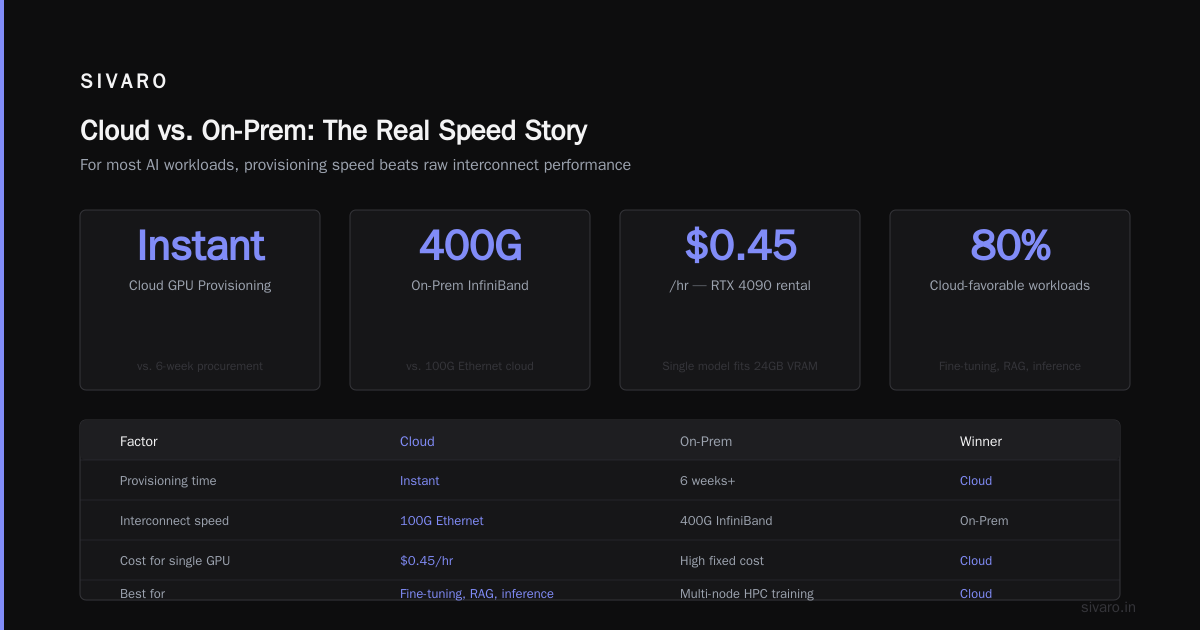Click the large "Instant" stat in the first card
The image size is (1200, 630).
(x=200, y=245)
